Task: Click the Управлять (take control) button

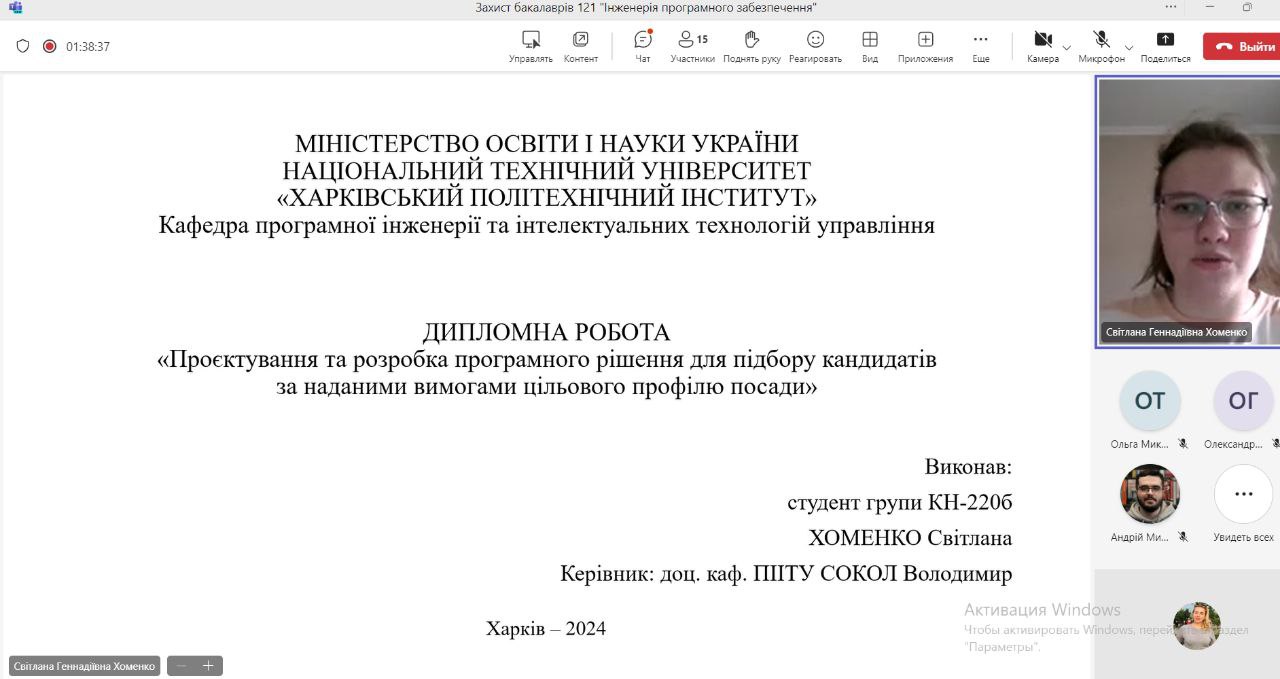Action: tap(531, 45)
